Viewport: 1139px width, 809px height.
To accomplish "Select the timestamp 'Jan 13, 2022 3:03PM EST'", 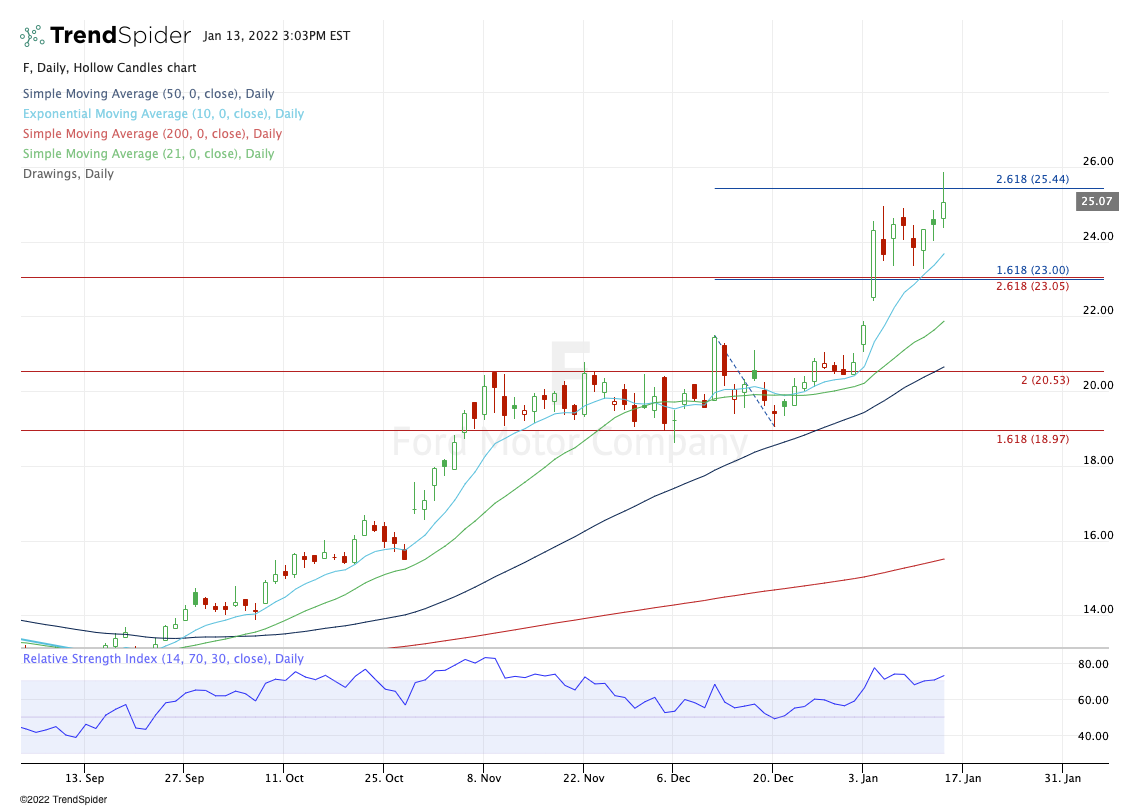I will [x=277, y=36].
